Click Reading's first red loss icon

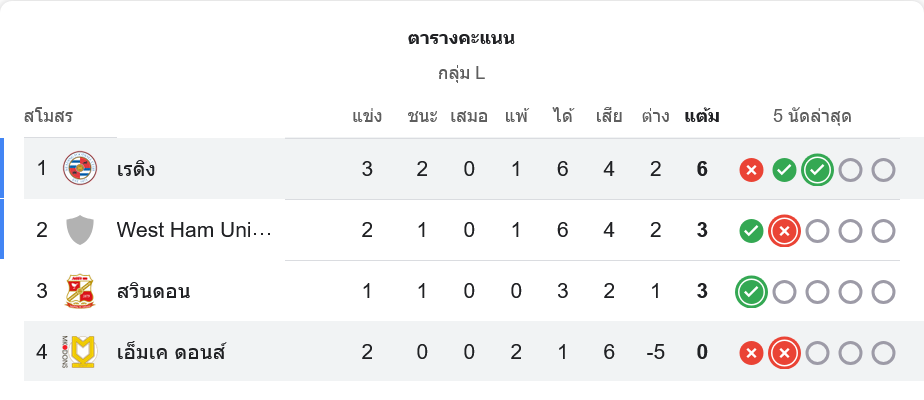pyautogui.click(x=751, y=170)
